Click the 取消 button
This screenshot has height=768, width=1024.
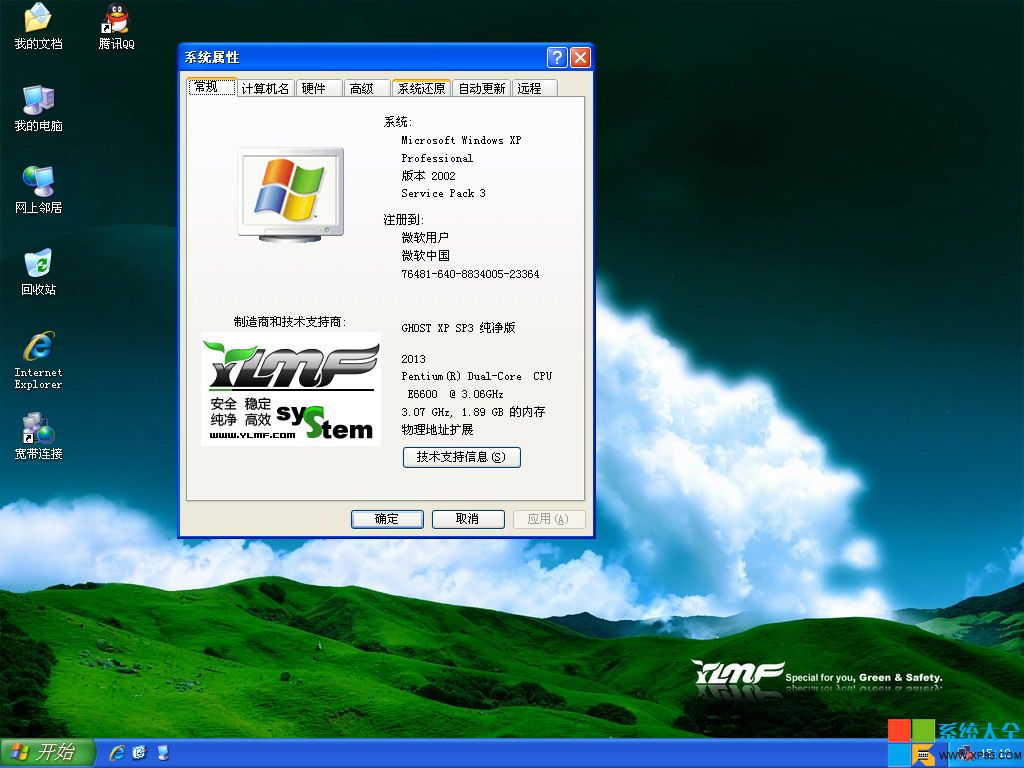pos(468,519)
